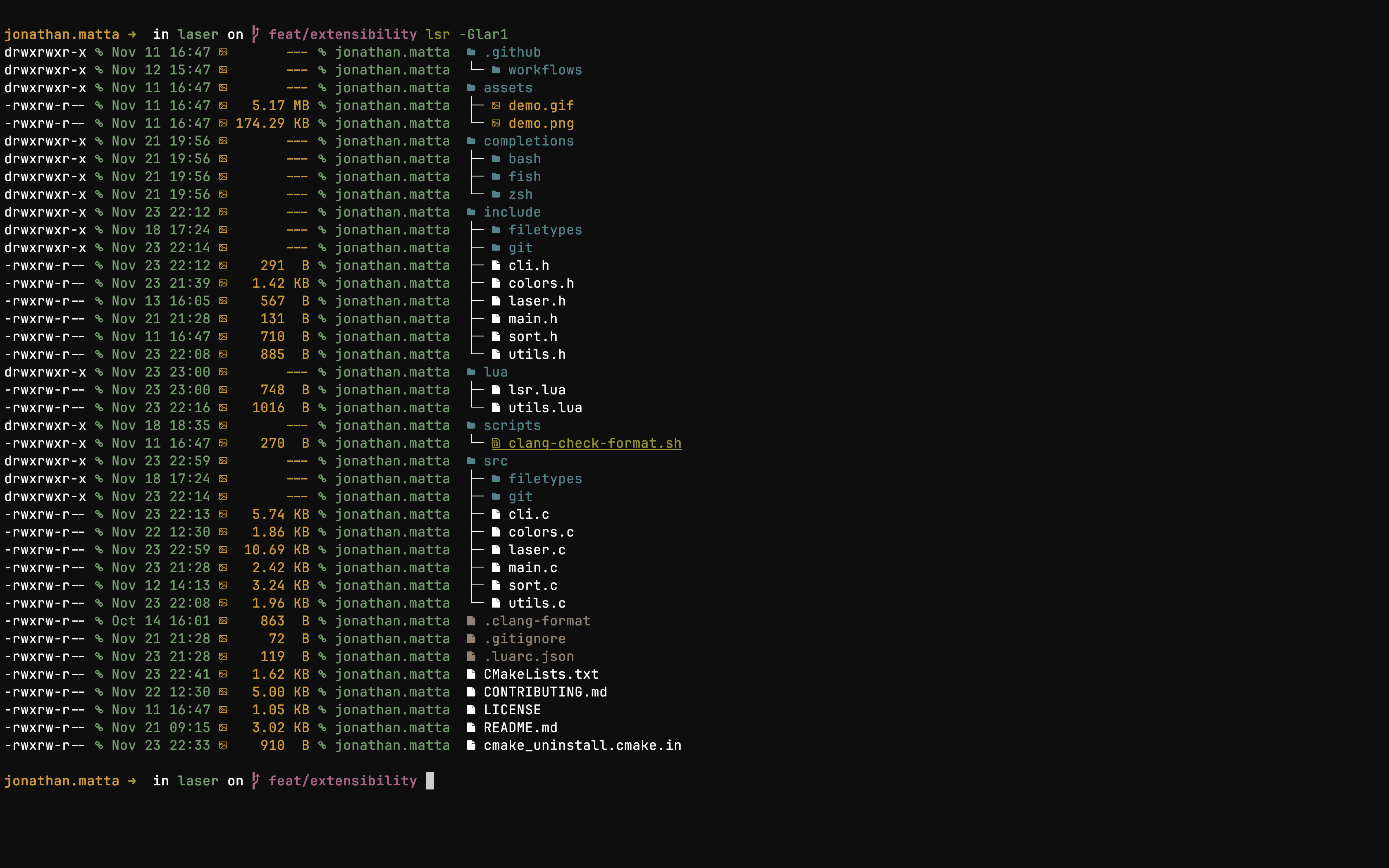This screenshot has width=1389, height=868.
Task: Select the file name cmake_uninstall.cmake.in
Action: (x=582, y=745)
